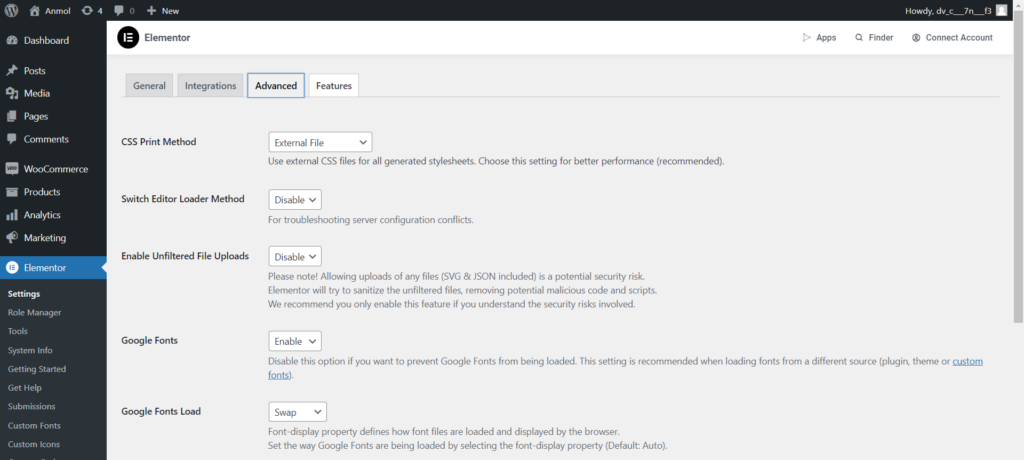Click the Elementor round logo
The height and width of the screenshot is (460, 1024).
[128, 37]
